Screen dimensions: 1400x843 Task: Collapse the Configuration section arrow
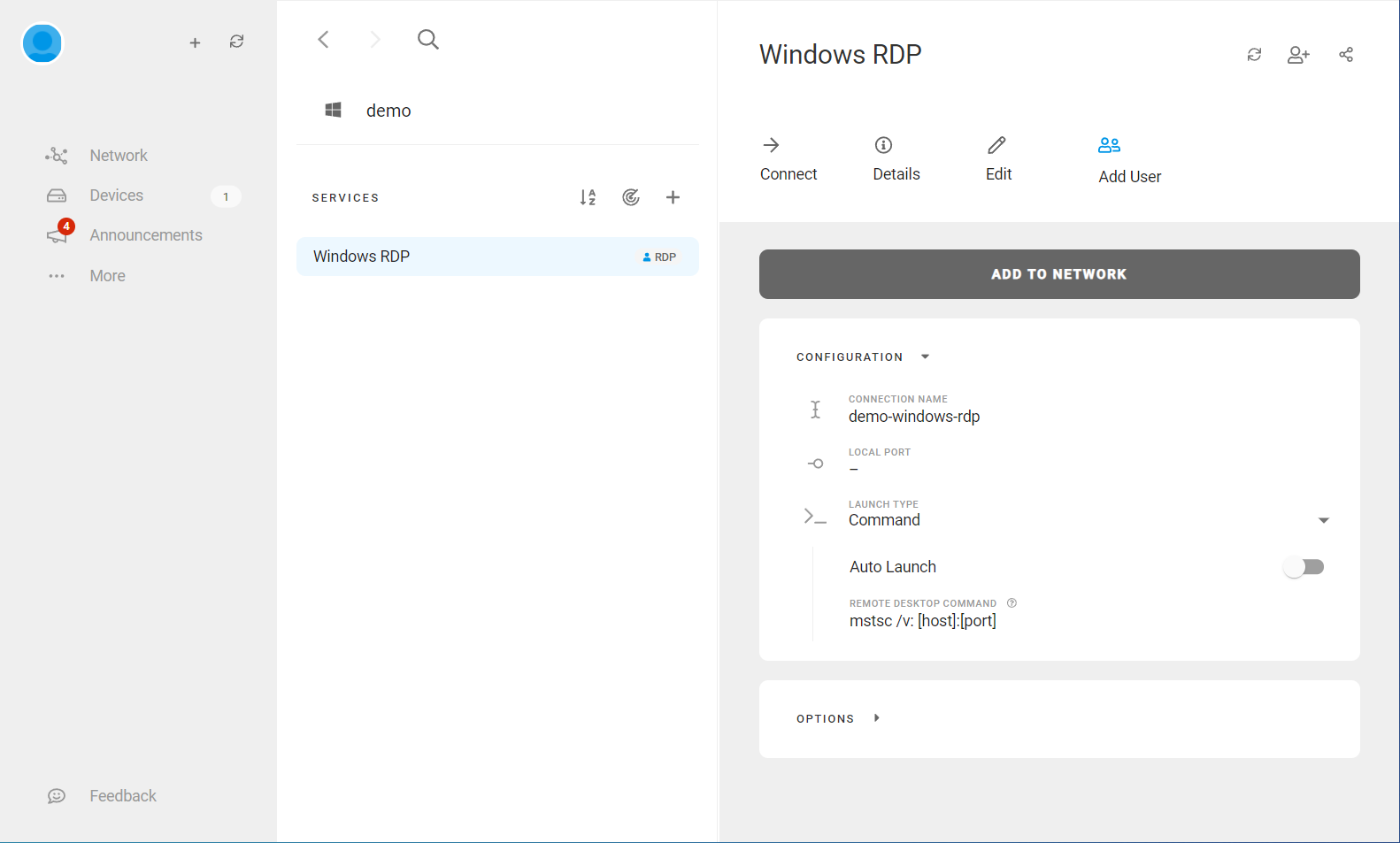[925, 357]
